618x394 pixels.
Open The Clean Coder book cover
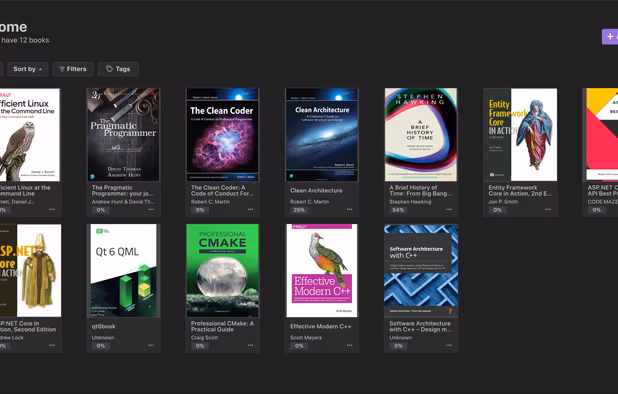coord(223,135)
